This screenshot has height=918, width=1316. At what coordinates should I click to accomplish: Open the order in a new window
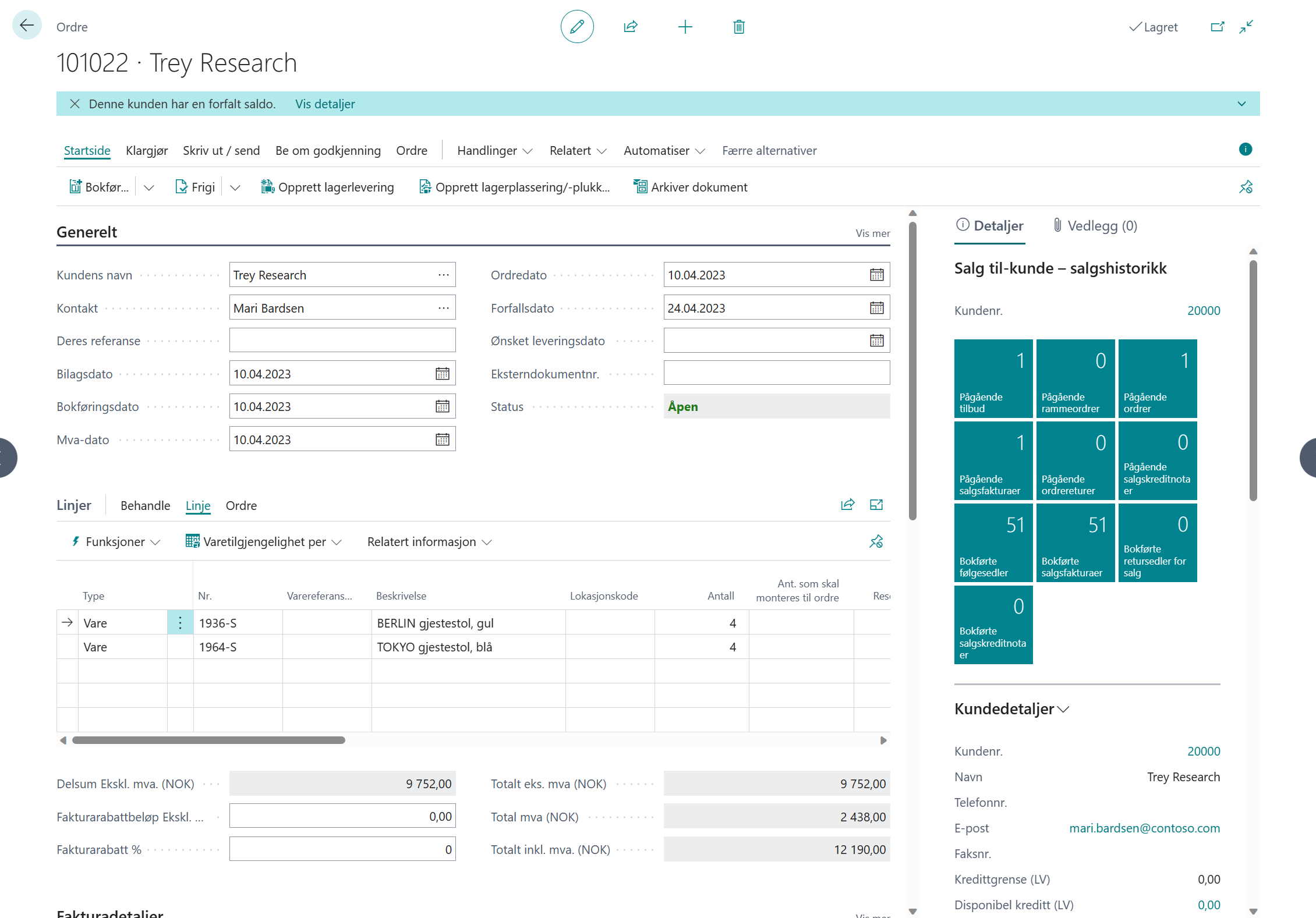coord(1217,27)
